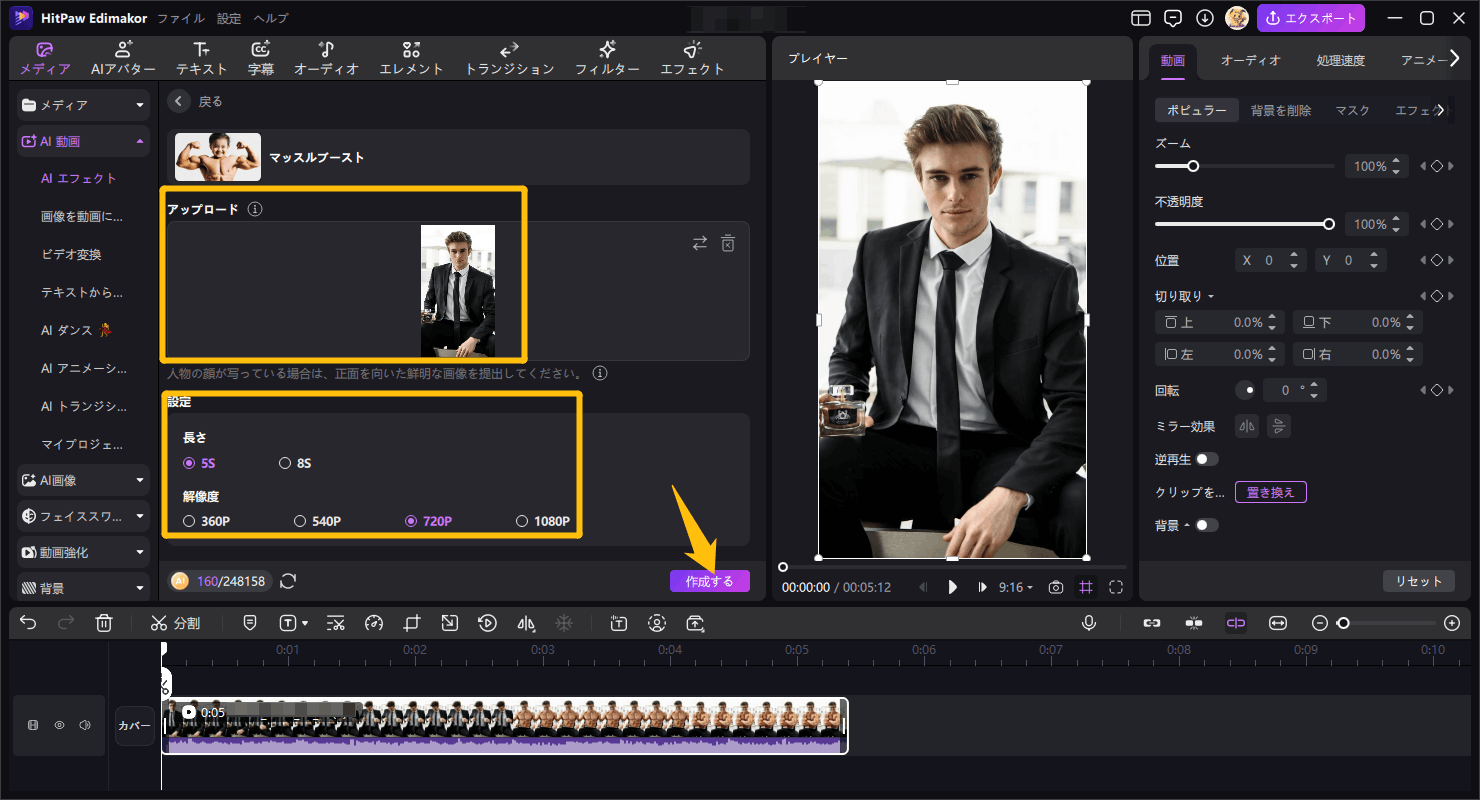Select the 8S length radio button

click(285, 463)
